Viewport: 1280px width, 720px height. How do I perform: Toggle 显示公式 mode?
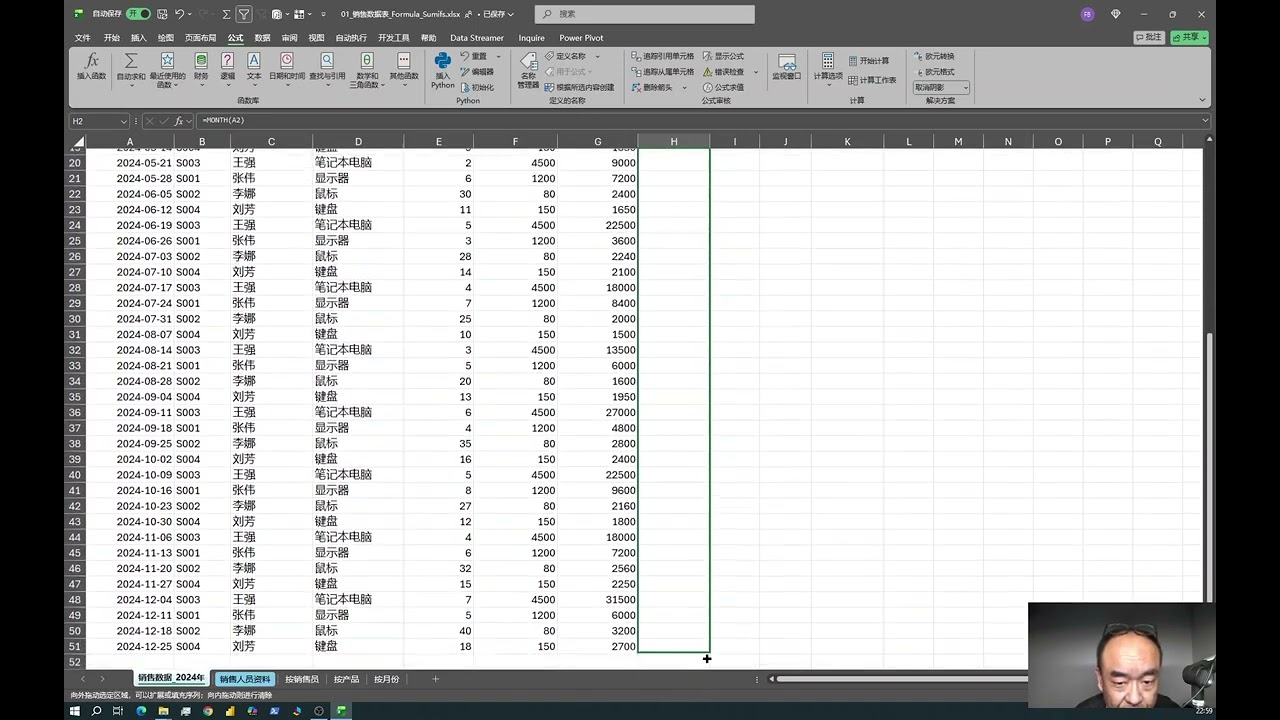723,56
